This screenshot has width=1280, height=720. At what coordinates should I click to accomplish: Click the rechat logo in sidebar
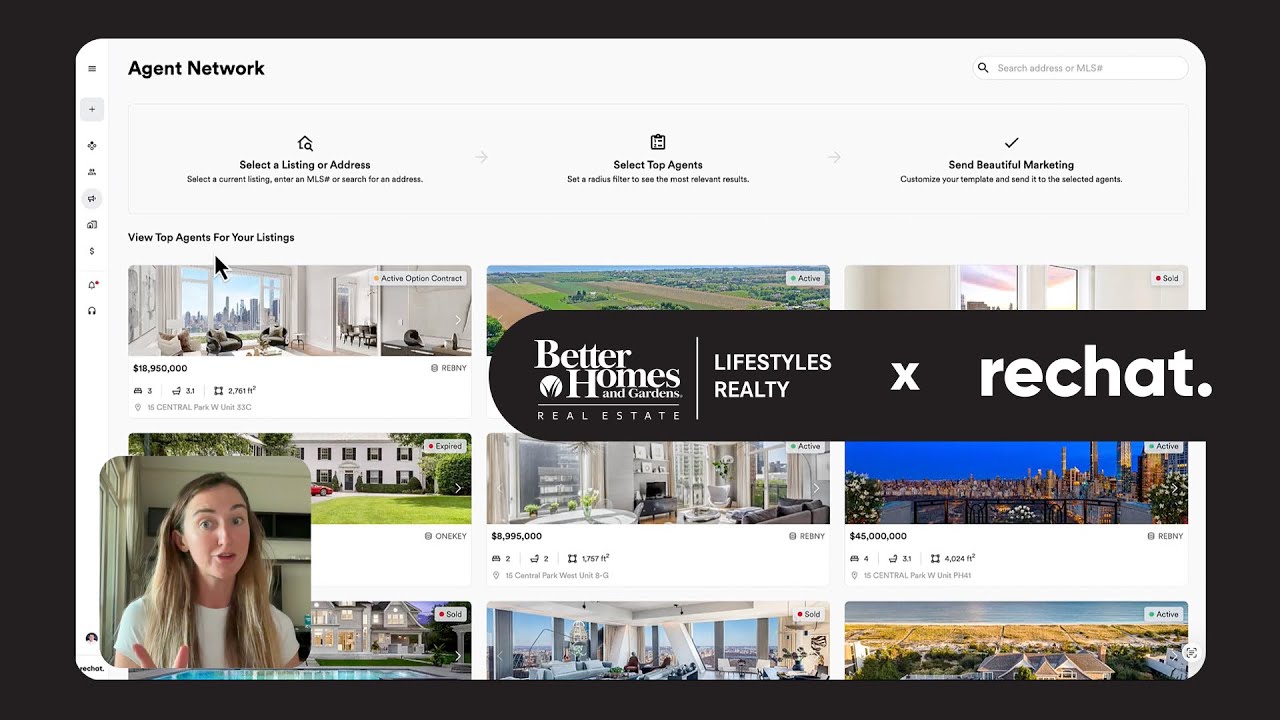[x=91, y=668]
